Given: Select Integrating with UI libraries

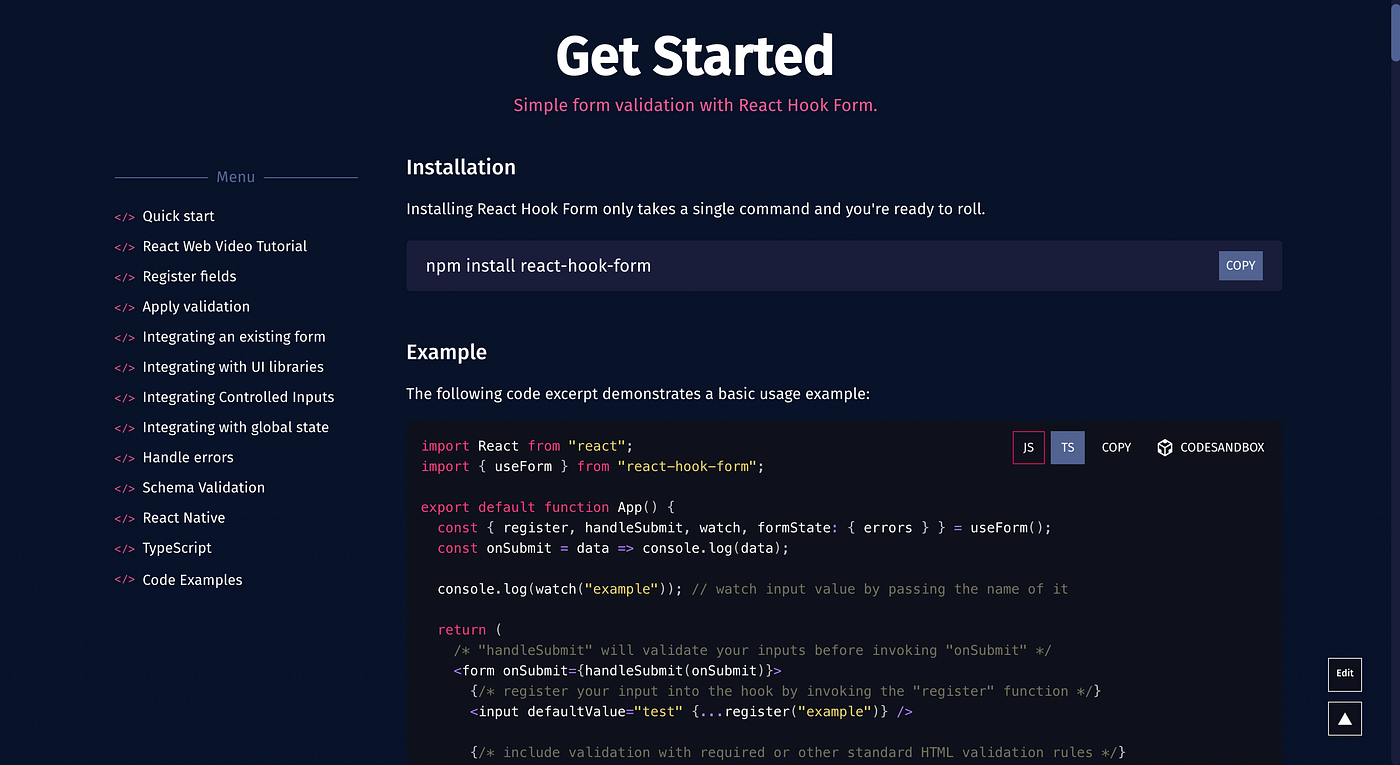Looking at the screenshot, I should pyautogui.click(x=233, y=367).
